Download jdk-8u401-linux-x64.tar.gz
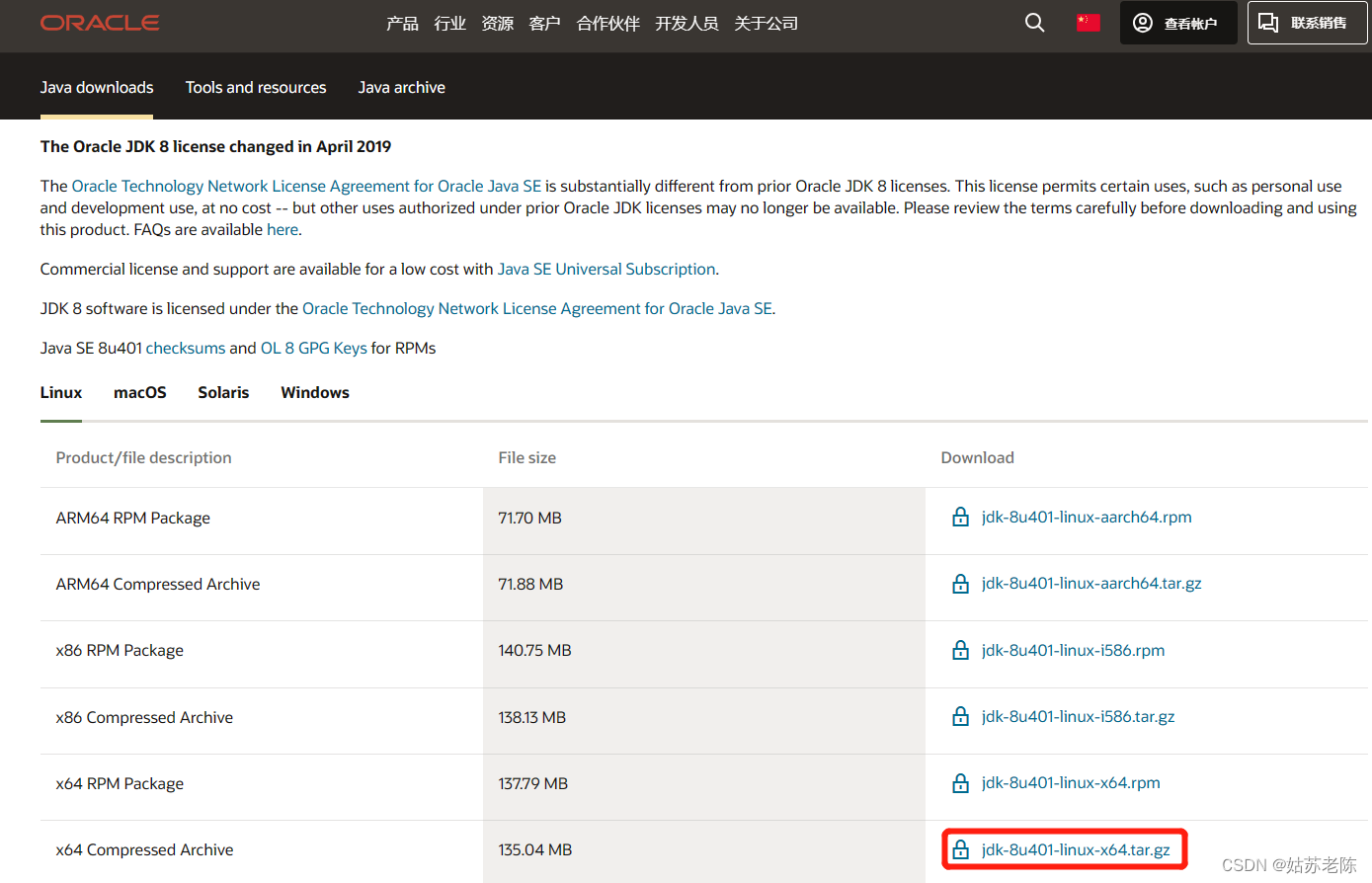The height and width of the screenshot is (883, 1372). [x=1076, y=849]
